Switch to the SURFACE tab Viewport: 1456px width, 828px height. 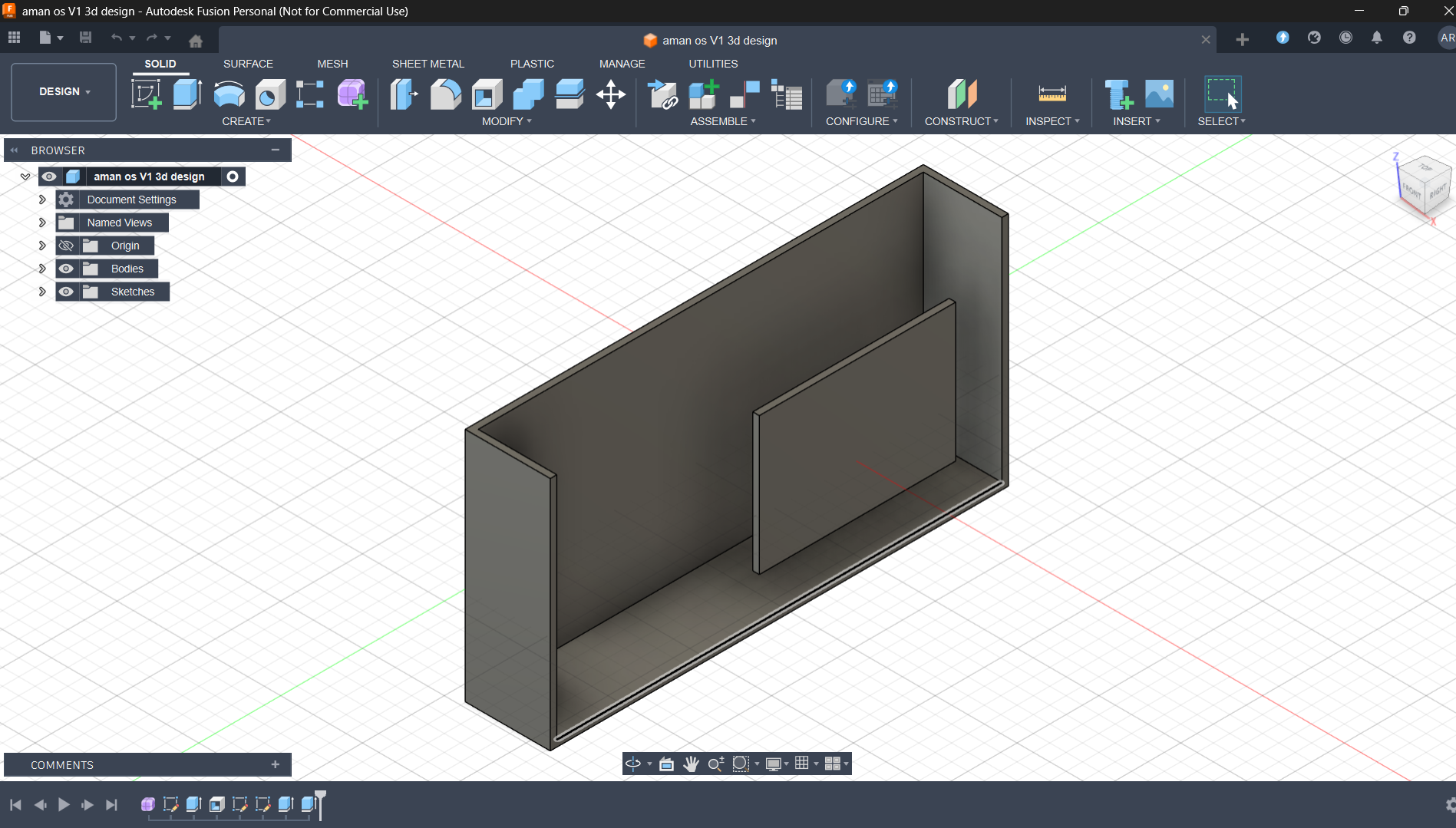tap(248, 64)
